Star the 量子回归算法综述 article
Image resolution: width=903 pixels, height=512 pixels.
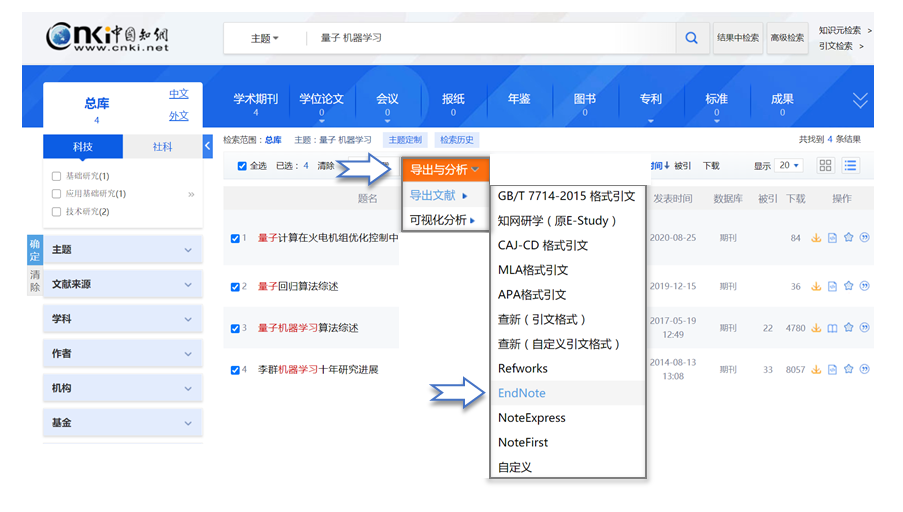click(848, 286)
